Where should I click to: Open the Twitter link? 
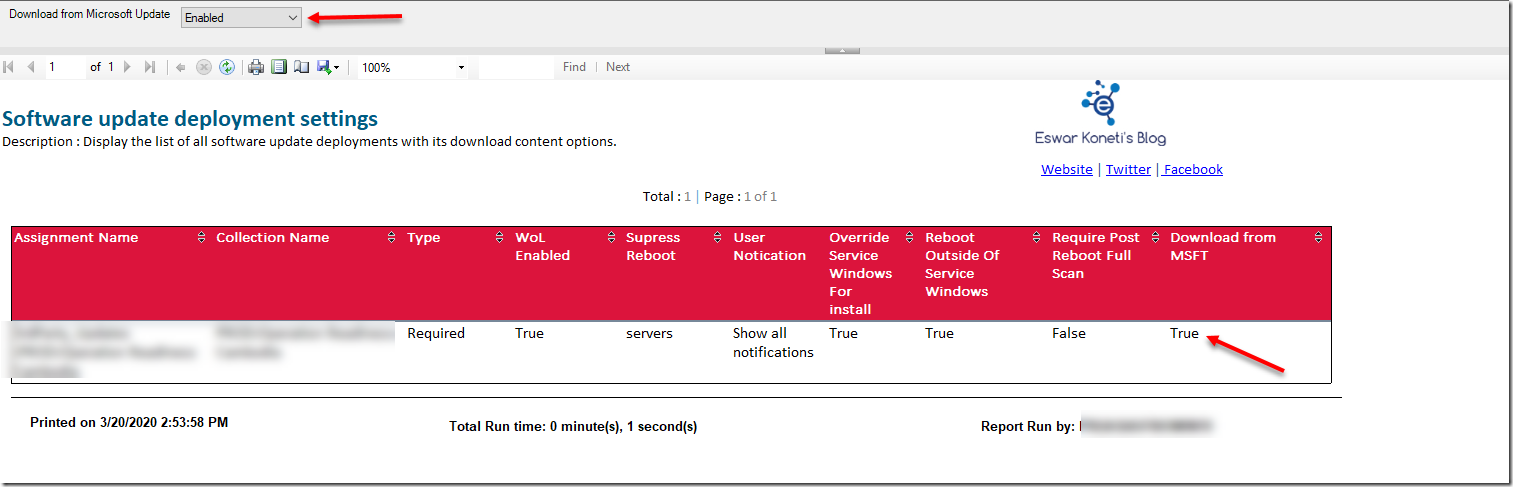1128,169
